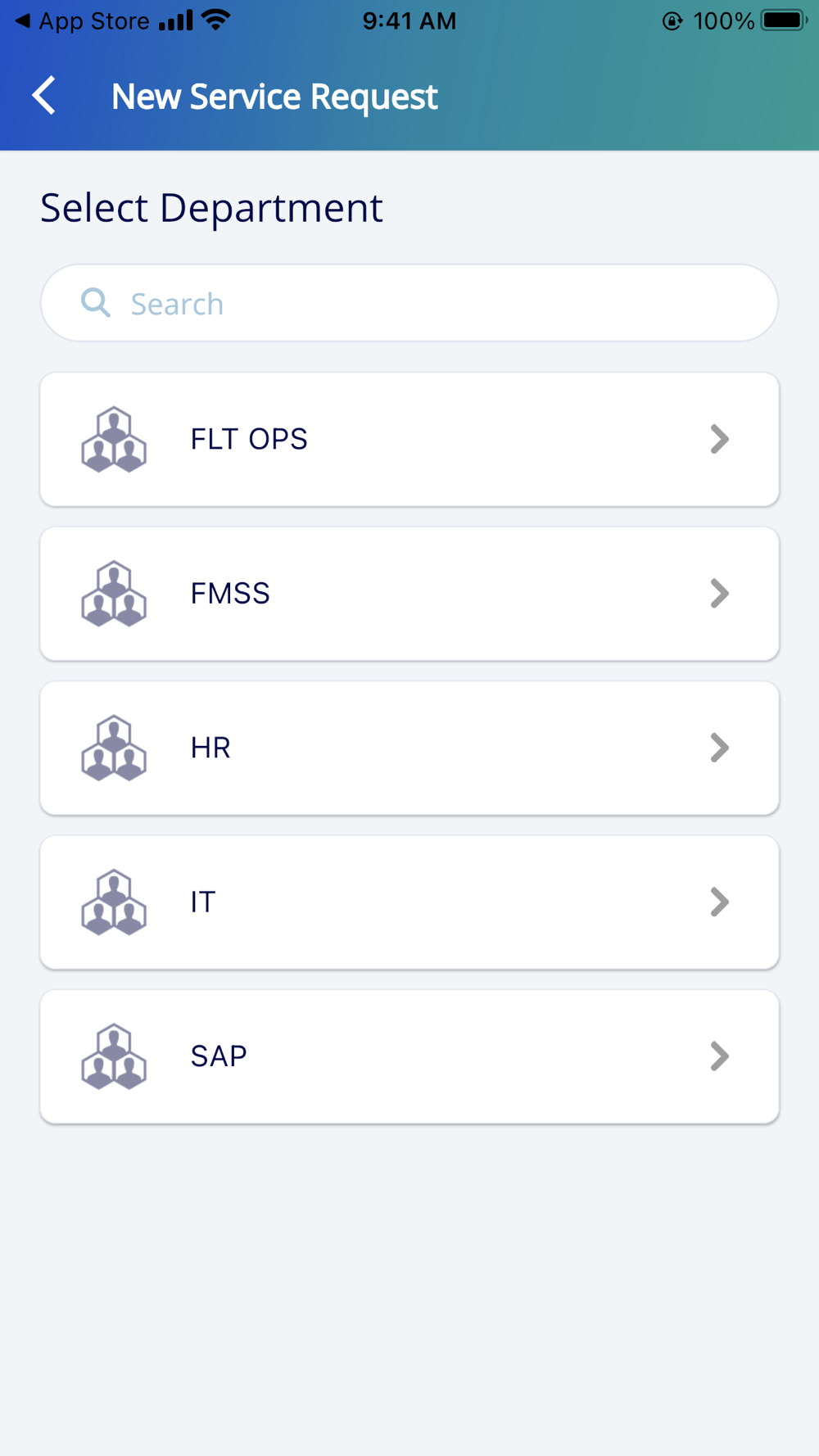Click the IT department group icon
The image size is (819, 1456).
(x=114, y=902)
